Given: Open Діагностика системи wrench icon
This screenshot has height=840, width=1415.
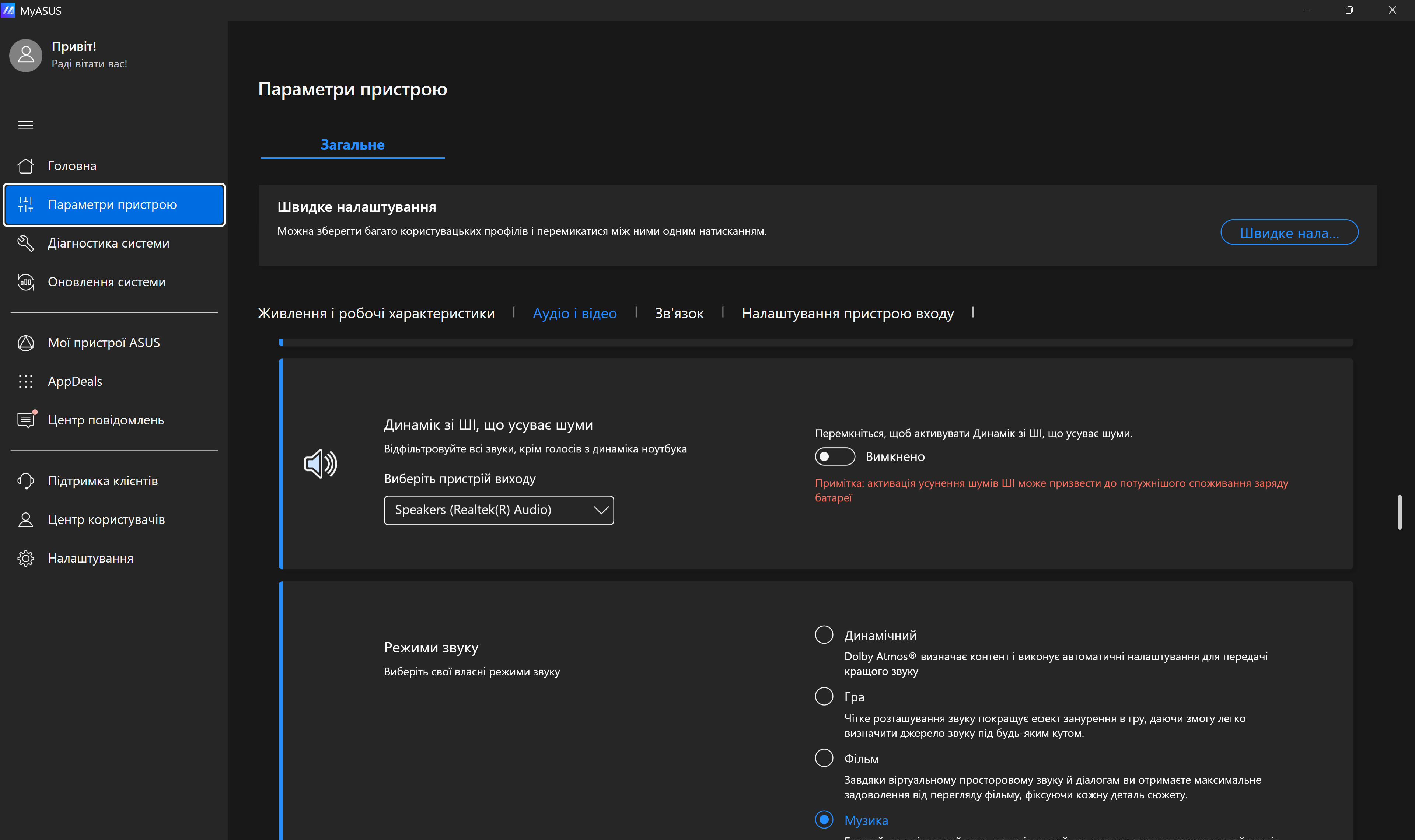Looking at the screenshot, I should [x=25, y=244].
